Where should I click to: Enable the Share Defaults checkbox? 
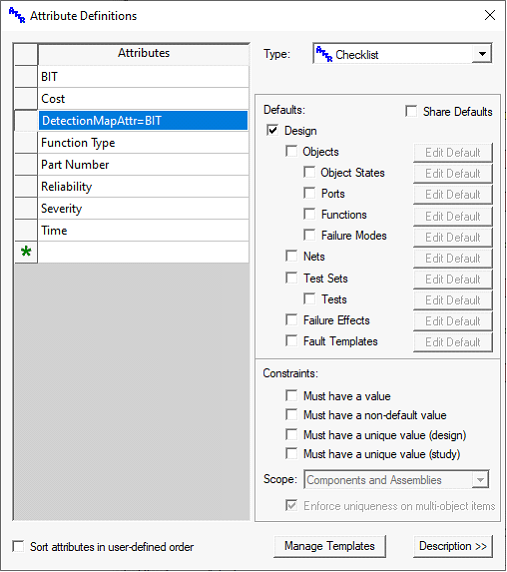coord(411,111)
